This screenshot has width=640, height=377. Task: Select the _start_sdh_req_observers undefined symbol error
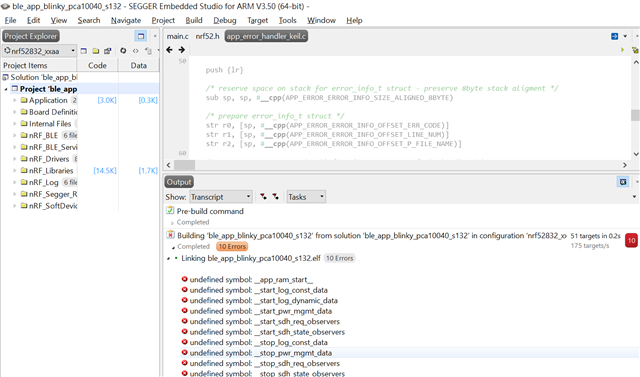tap(409, 322)
